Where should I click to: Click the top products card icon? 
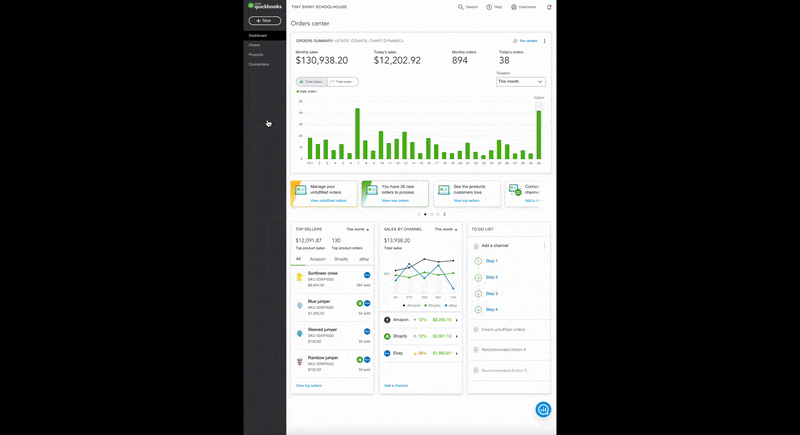coord(443,190)
